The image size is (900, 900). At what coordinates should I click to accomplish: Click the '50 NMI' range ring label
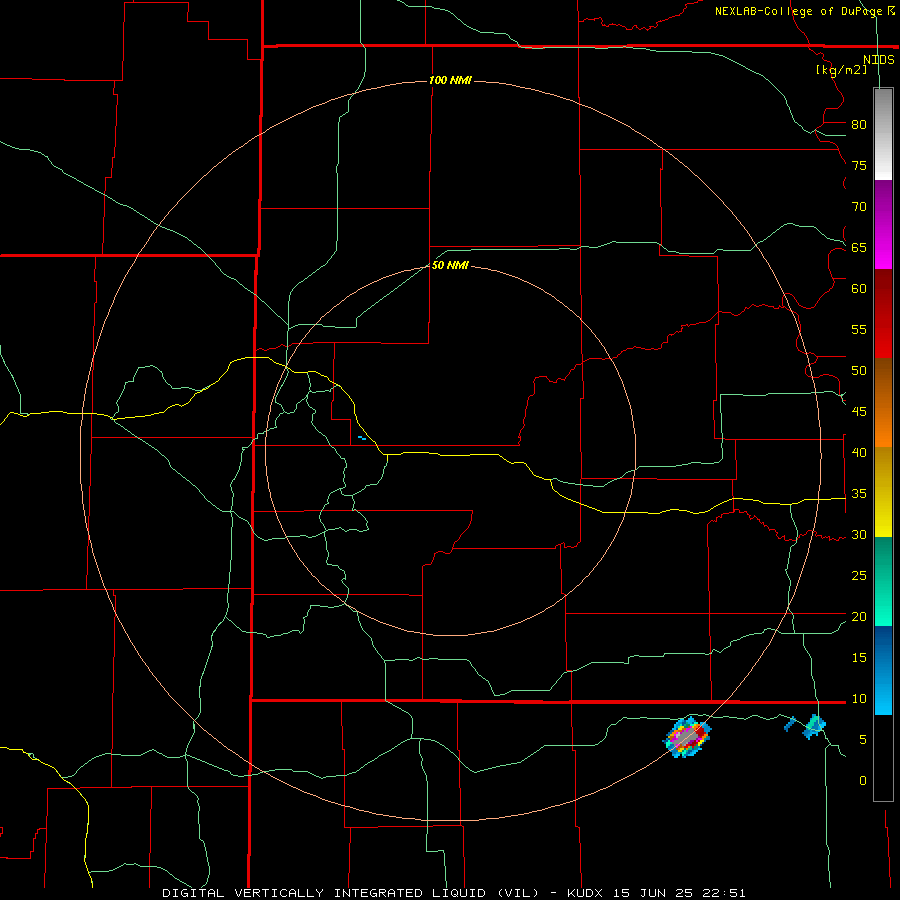tap(450, 265)
